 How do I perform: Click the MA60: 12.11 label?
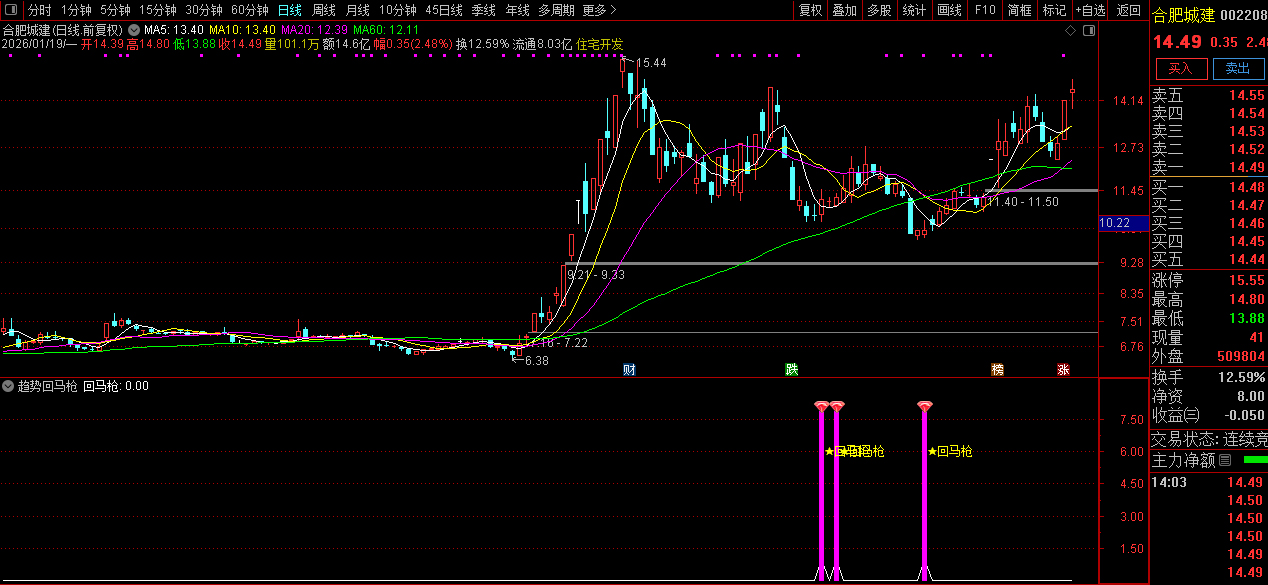(386, 30)
